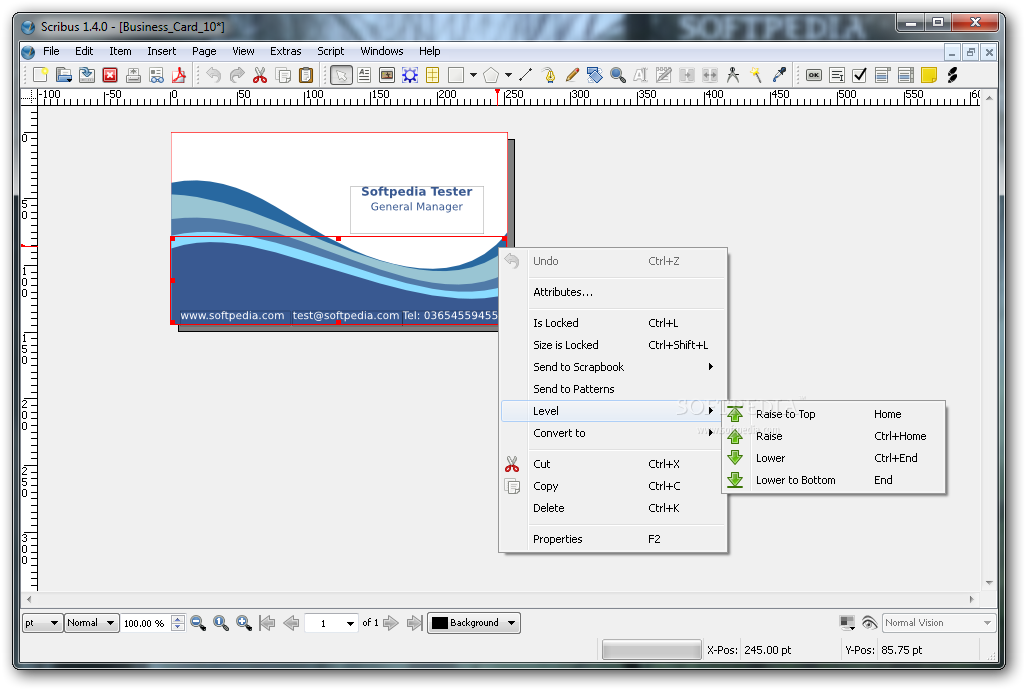Create a new document with toolbar icon
This screenshot has width=1026, height=690.
click(x=41, y=75)
